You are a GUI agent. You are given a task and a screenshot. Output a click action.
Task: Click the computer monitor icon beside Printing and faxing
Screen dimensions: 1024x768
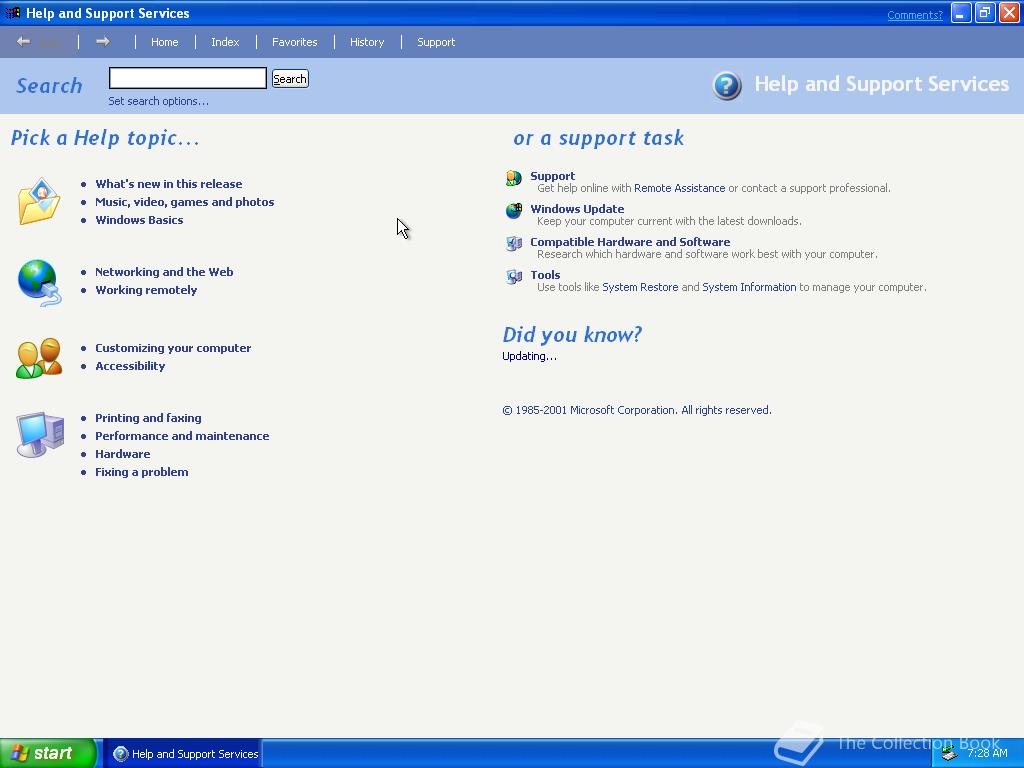40,434
